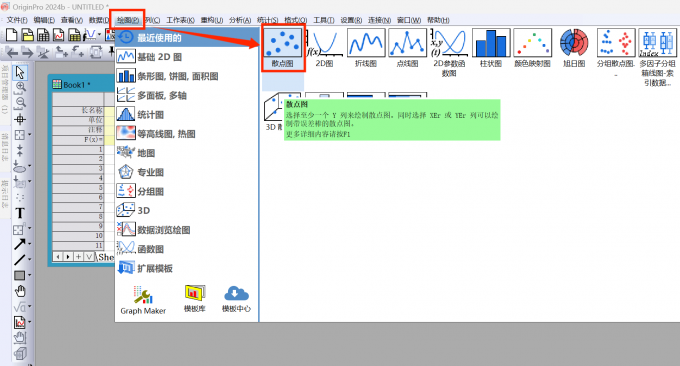Viewport: 680px width, 366px height.
Task: Open the 3D plots category
Action: click(187, 210)
